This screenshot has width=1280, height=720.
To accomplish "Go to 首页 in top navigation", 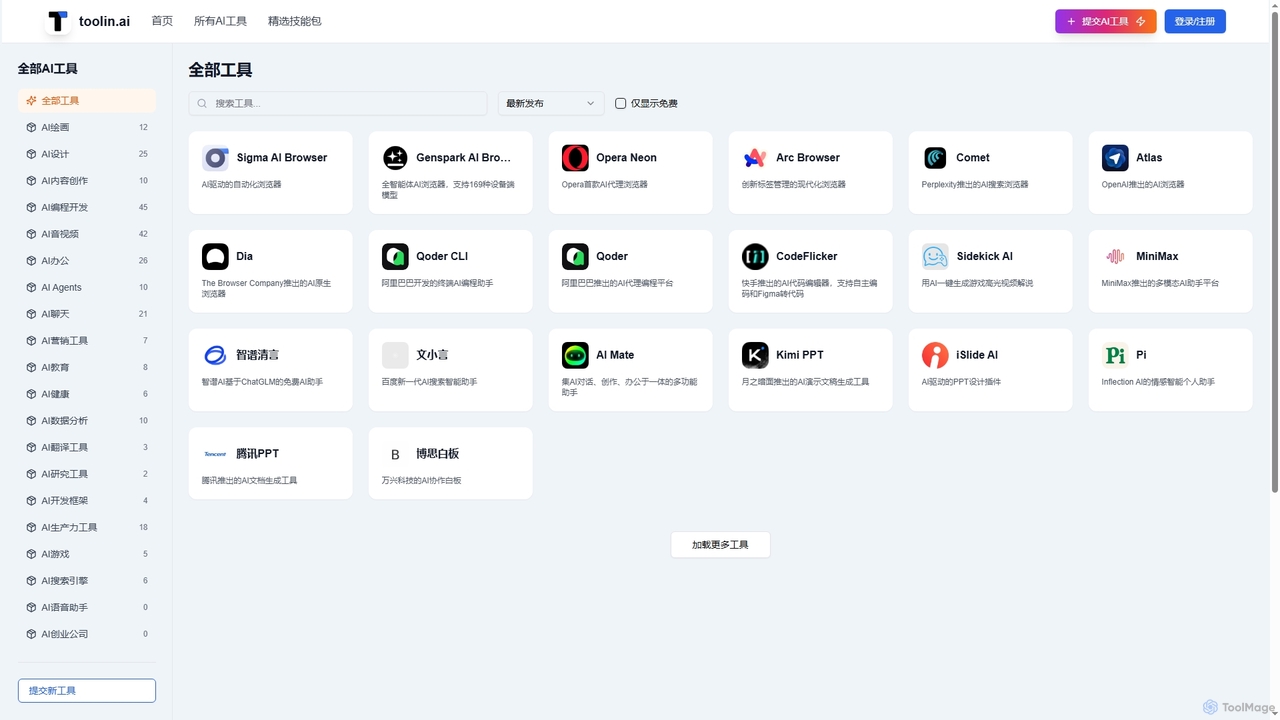I will point(162,21).
